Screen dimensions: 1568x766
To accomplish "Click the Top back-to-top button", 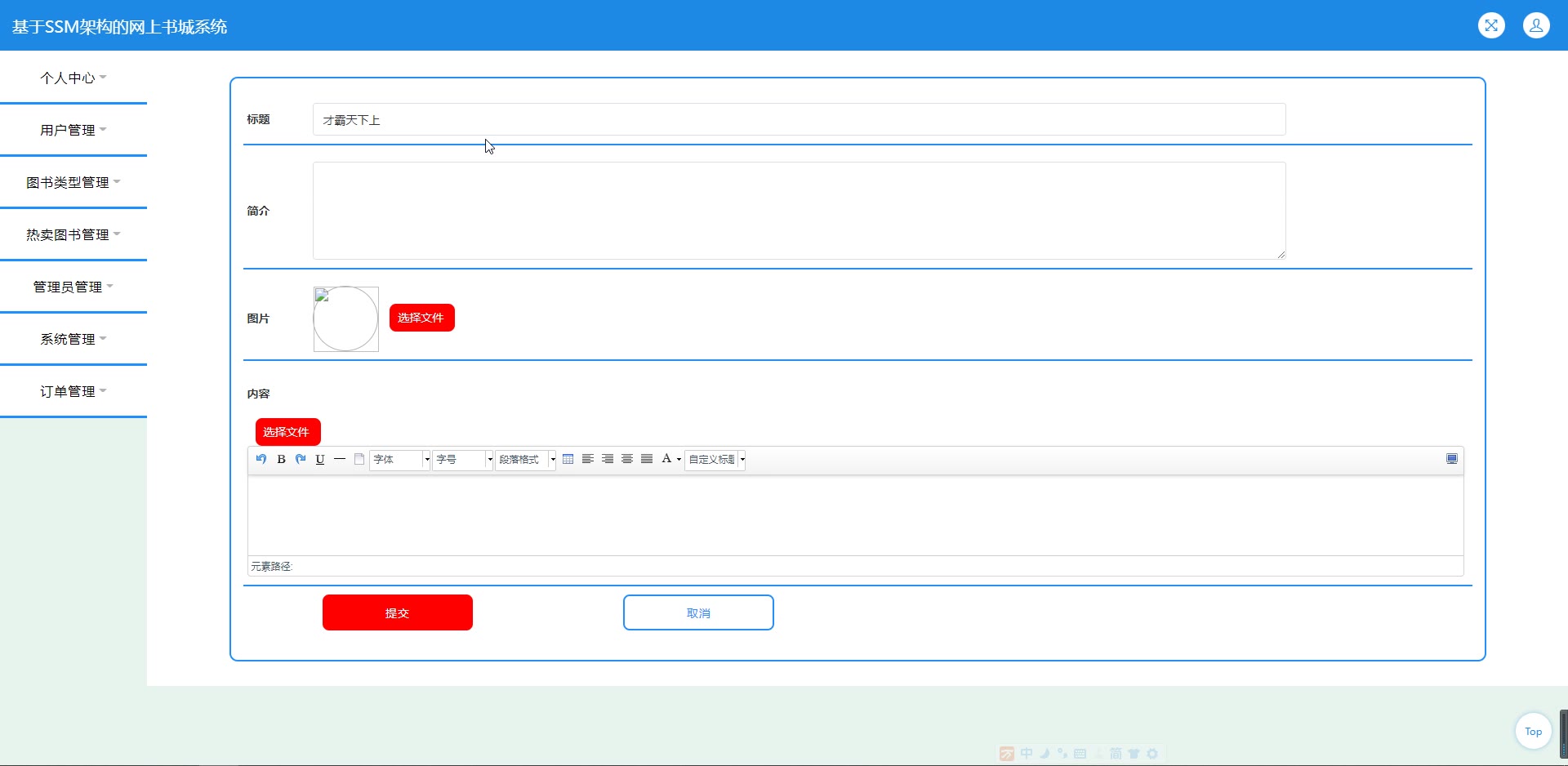I will tap(1533, 731).
